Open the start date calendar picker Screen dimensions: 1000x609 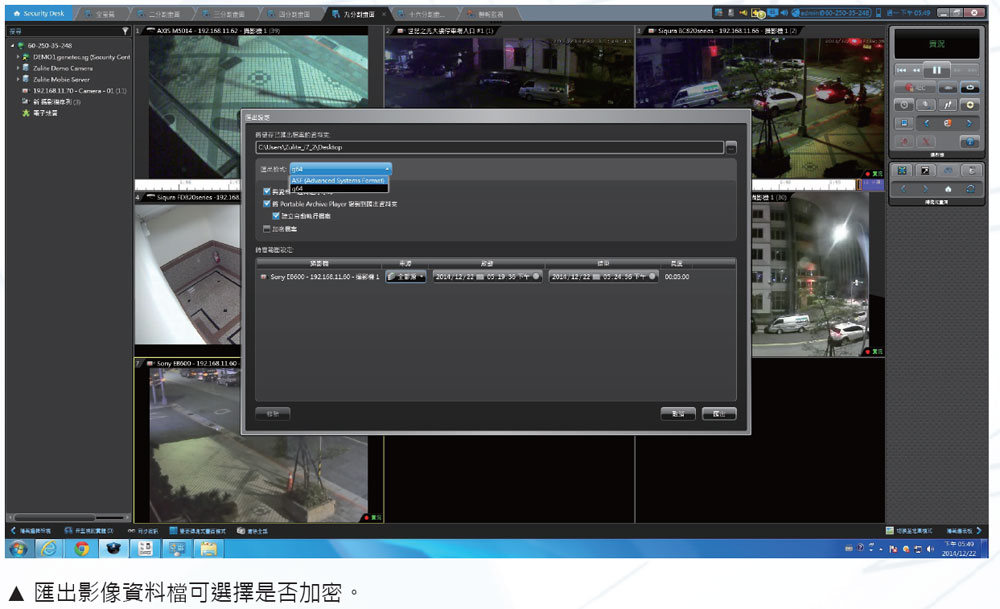pyautogui.click(x=480, y=277)
